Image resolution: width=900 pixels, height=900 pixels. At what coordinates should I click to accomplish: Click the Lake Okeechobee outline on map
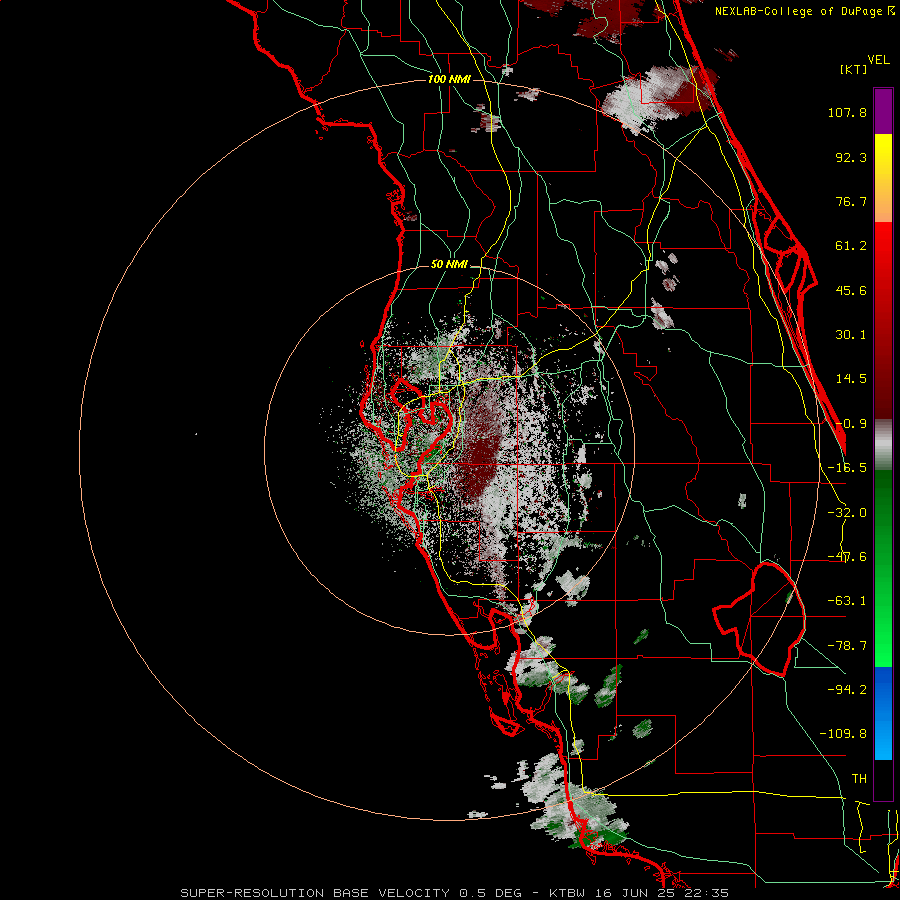click(x=759, y=619)
